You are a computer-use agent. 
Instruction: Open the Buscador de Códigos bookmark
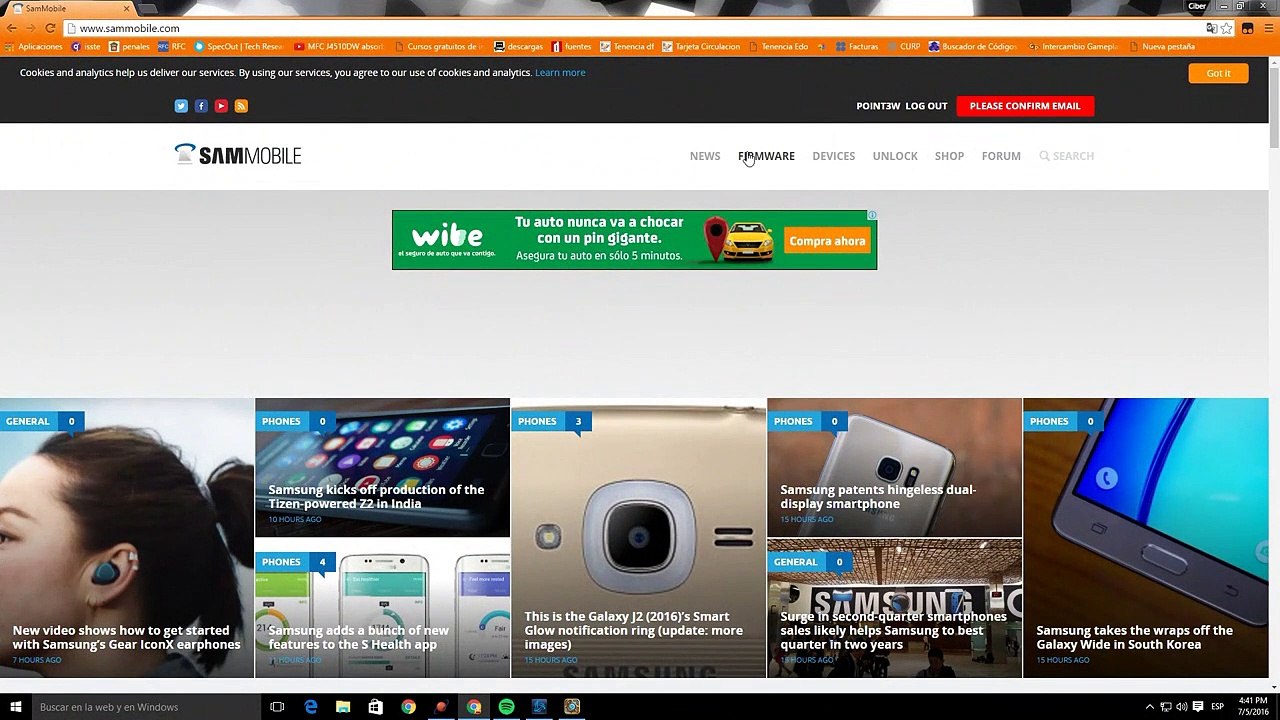click(973, 47)
